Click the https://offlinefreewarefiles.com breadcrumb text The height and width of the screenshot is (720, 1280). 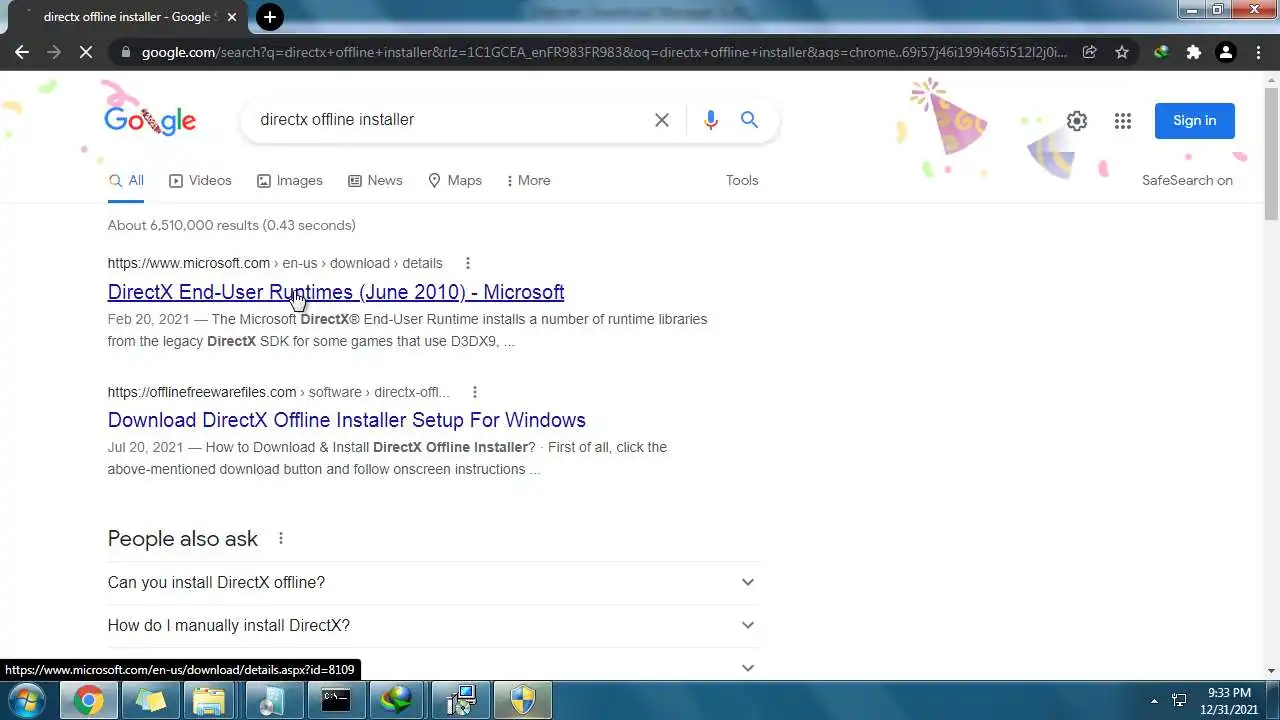tap(202, 392)
